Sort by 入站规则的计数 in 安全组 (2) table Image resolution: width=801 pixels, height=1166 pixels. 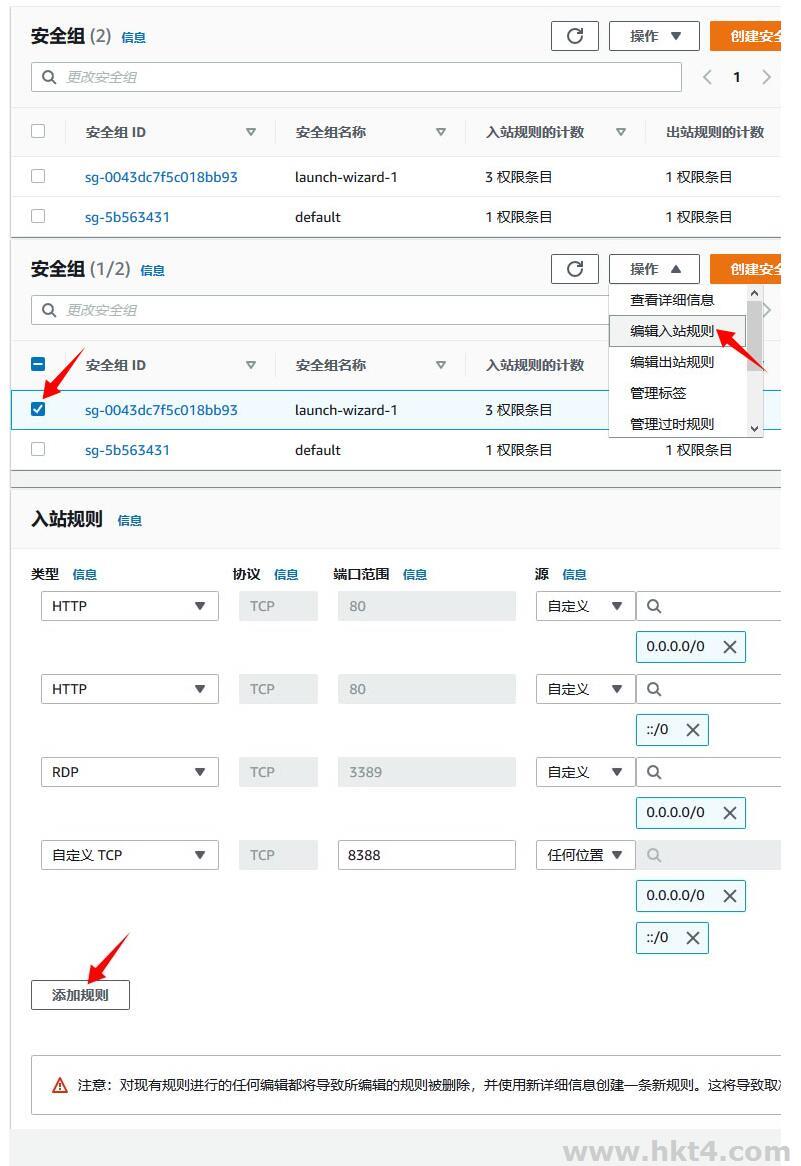620,132
